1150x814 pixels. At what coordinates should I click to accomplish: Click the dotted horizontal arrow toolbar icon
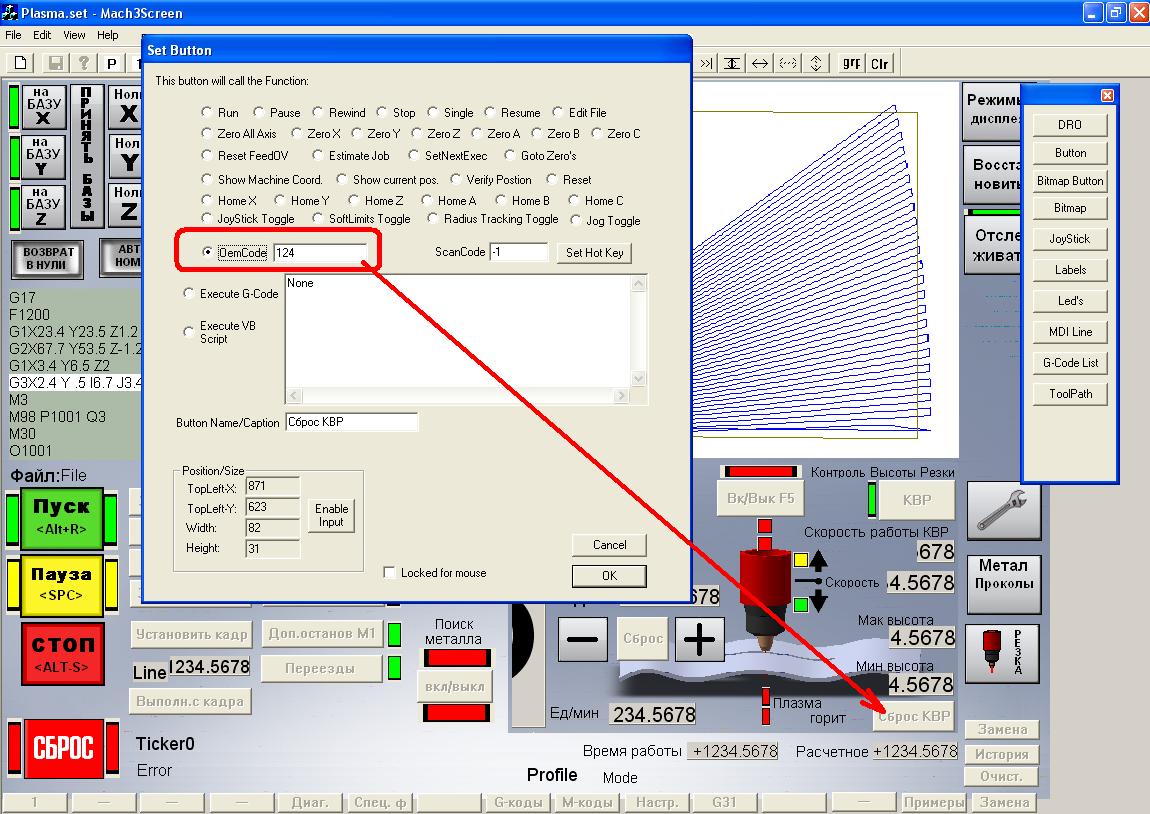(x=788, y=63)
